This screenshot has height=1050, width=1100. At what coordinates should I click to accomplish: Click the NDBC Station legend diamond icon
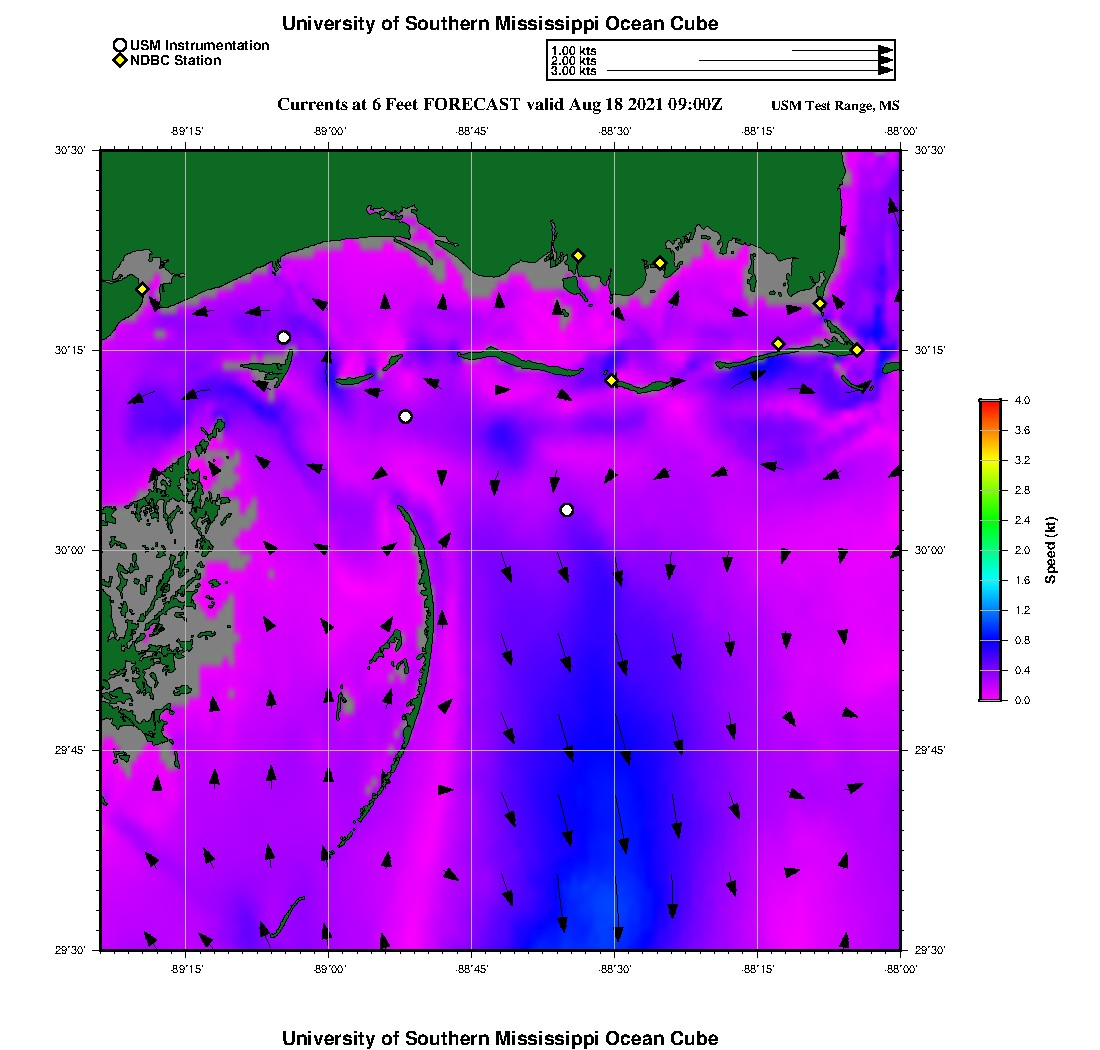click(x=120, y=61)
